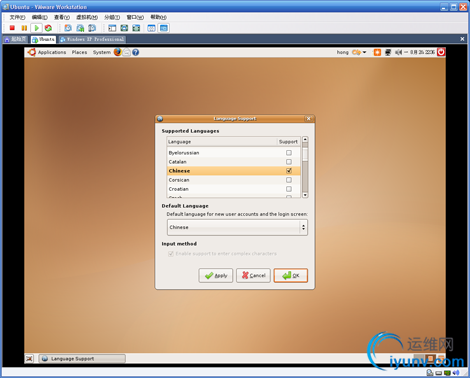Click the Take Snapshot toolbar icon
Image resolution: width=470 pixels, height=378 pixels.
[68, 28]
